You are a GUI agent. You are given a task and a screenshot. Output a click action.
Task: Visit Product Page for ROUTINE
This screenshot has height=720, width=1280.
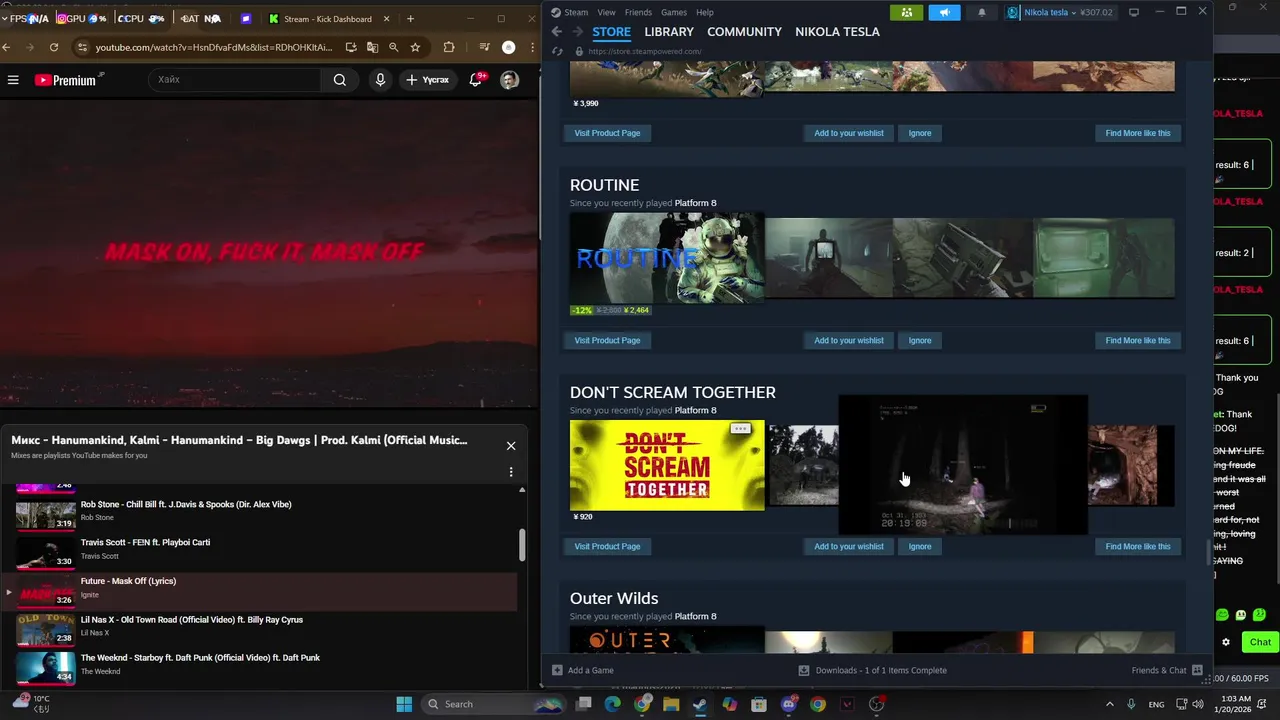coord(607,340)
